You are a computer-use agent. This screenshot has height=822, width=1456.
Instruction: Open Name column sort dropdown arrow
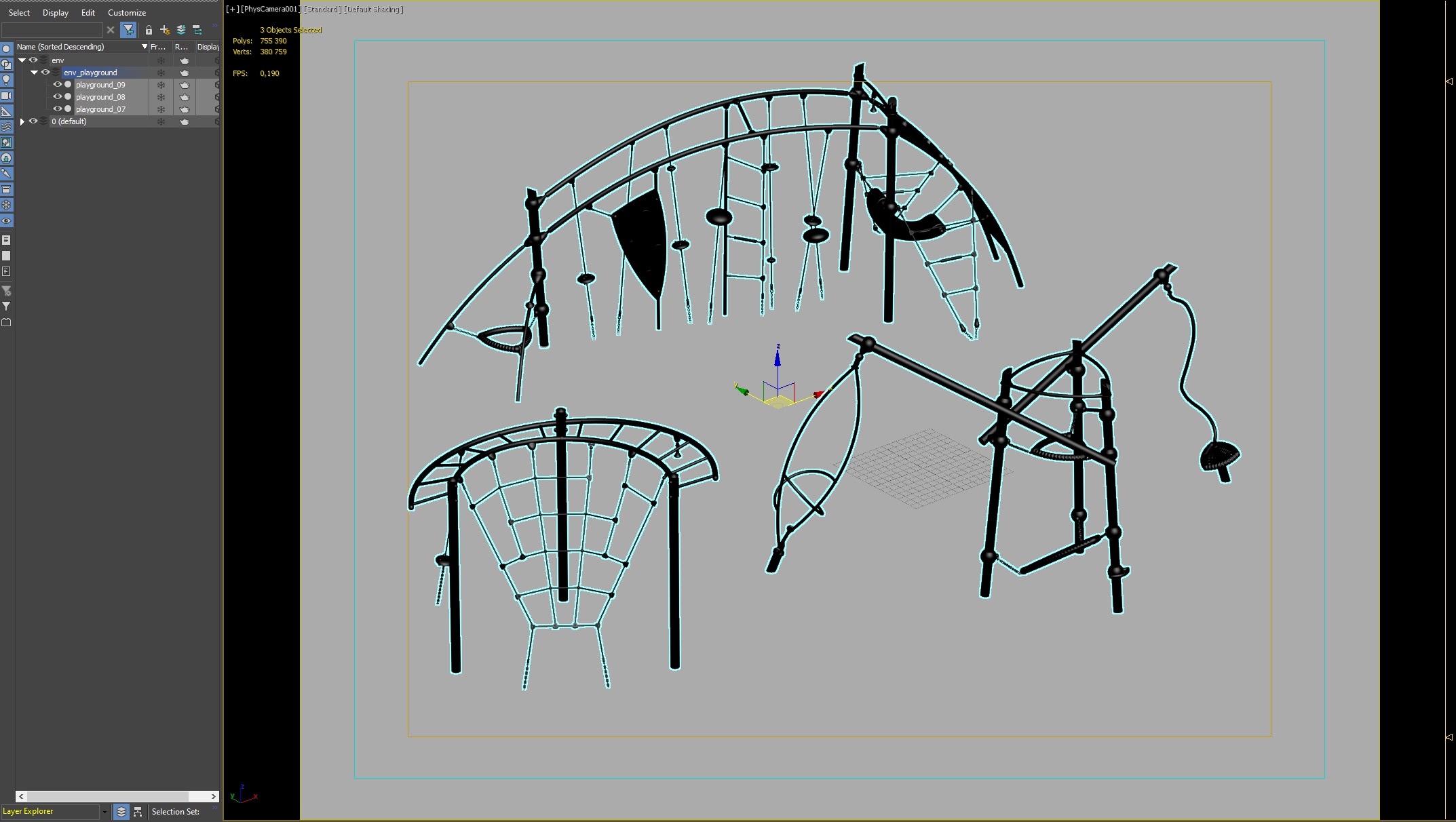click(144, 47)
